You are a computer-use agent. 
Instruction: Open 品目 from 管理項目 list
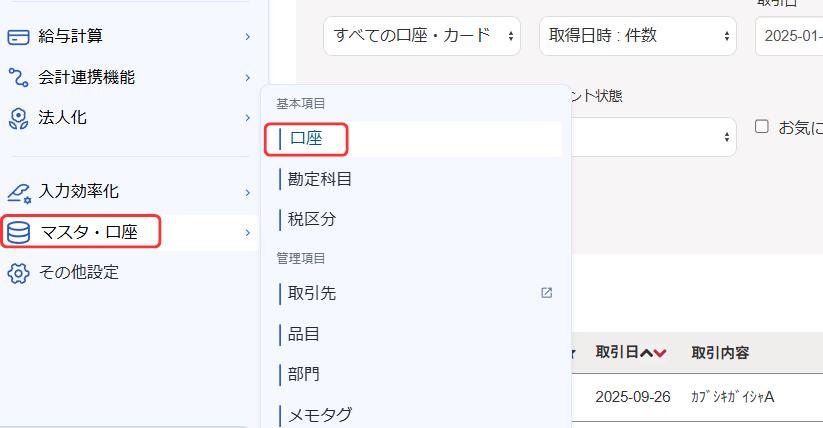(304, 334)
